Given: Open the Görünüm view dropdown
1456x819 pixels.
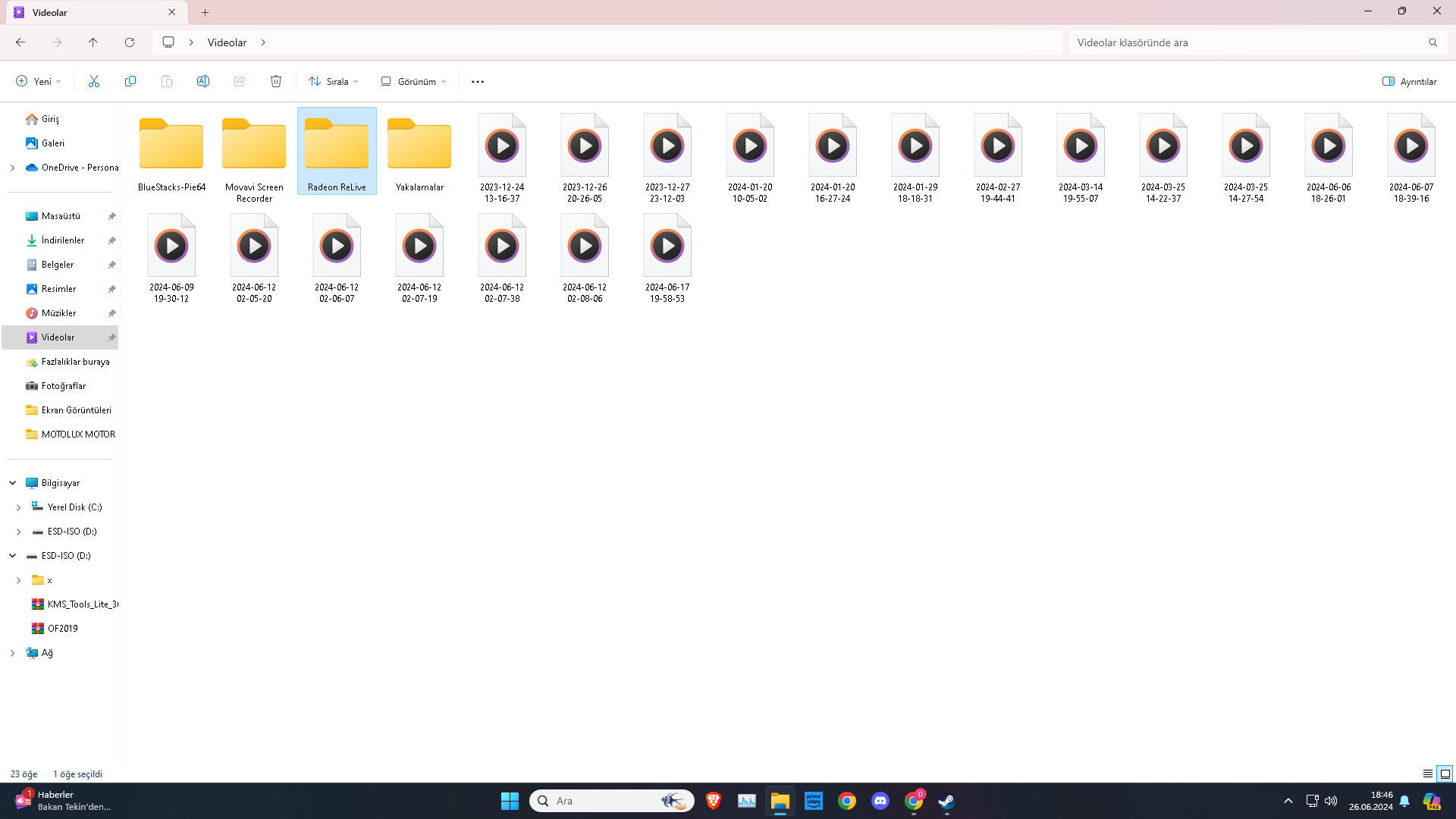Looking at the screenshot, I should point(413,81).
